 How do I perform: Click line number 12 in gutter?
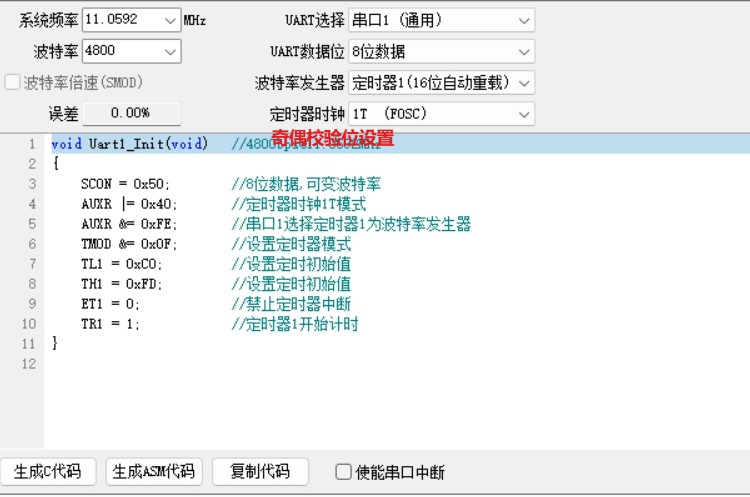coord(29,364)
